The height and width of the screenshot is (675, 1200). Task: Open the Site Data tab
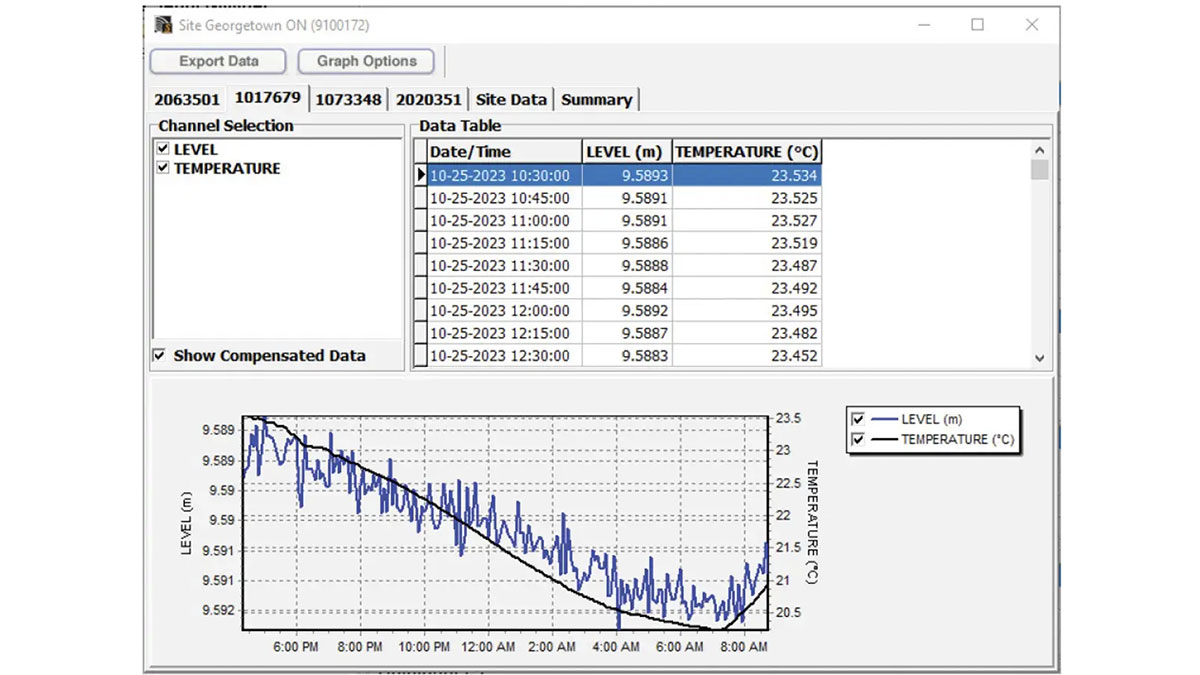tap(511, 99)
